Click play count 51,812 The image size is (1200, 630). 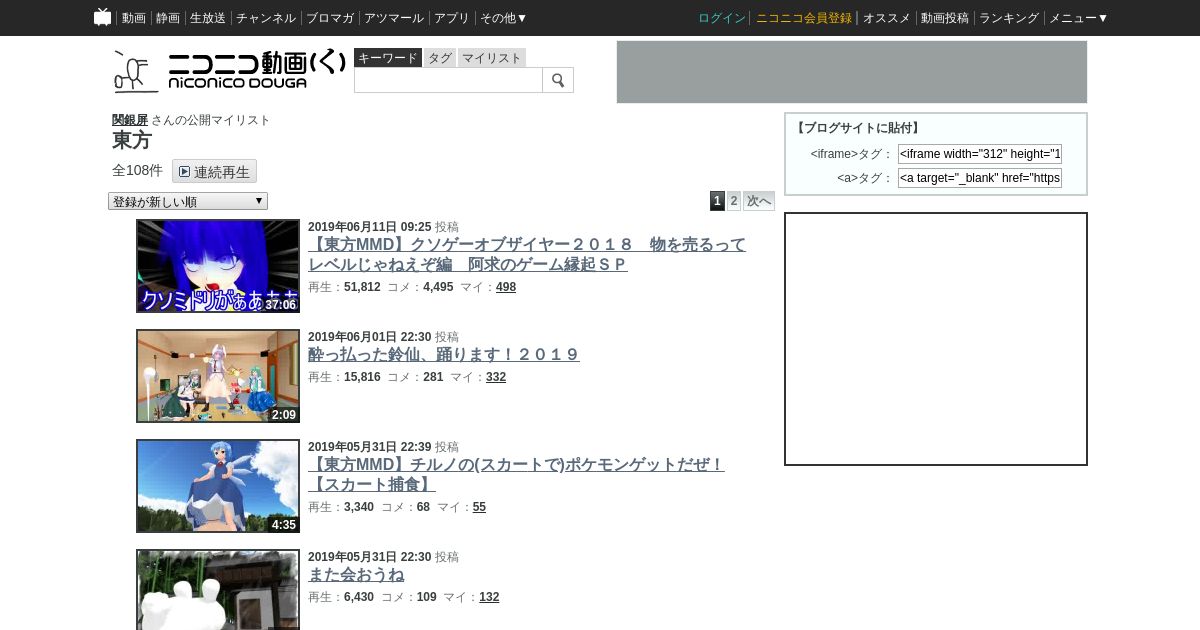click(362, 287)
